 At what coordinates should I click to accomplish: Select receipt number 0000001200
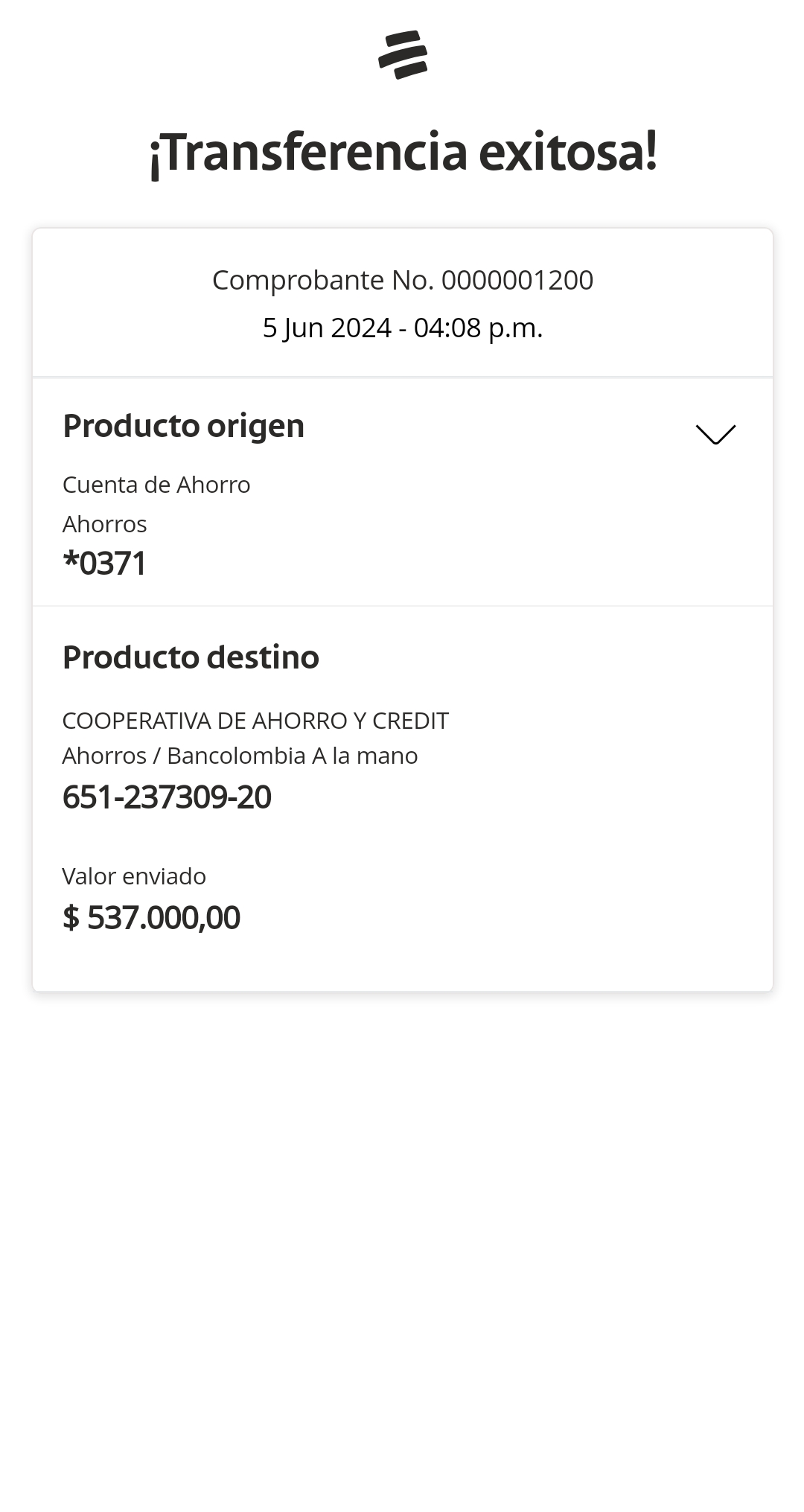[517, 281]
